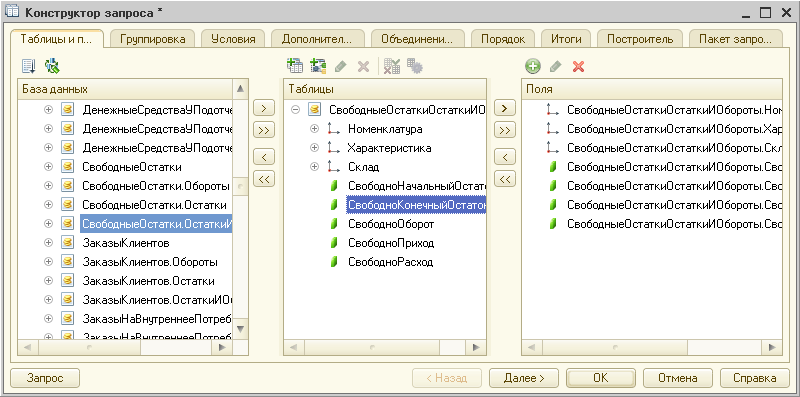Click the Таблицы horizontal scrollbar right arrow
The image size is (800, 397).
coord(476,347)
